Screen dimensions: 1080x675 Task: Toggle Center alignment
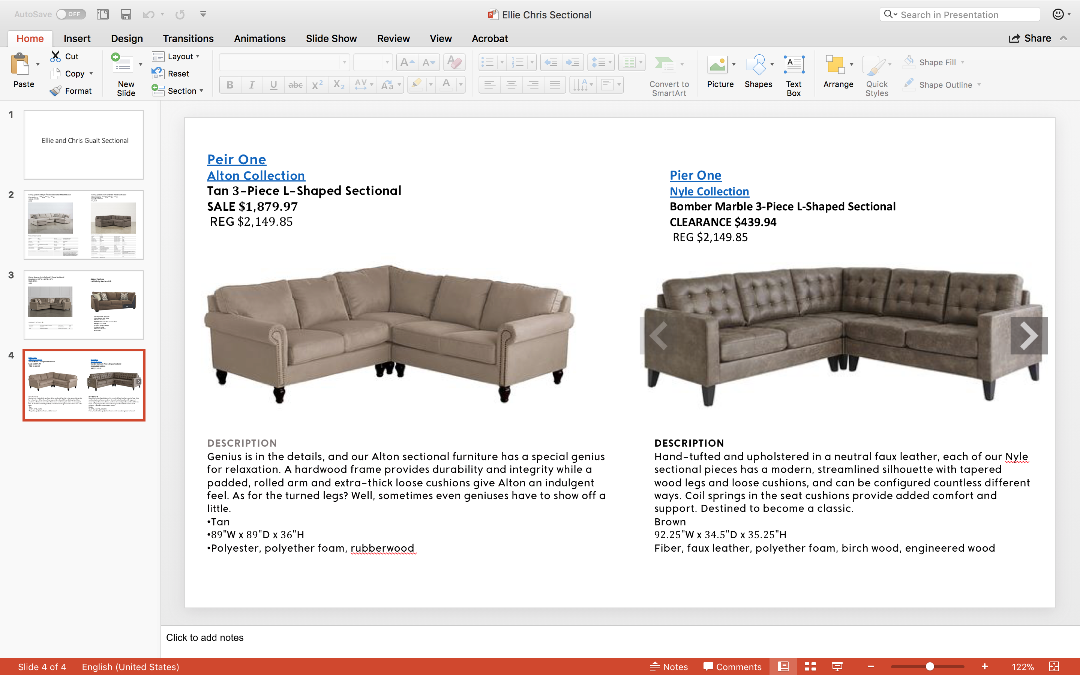click(511, 85)
